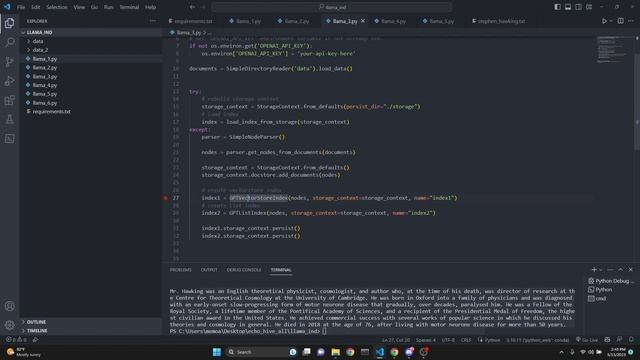640x360 pixels.
Task: Click the Windows Start button
Action: [217, 352]
